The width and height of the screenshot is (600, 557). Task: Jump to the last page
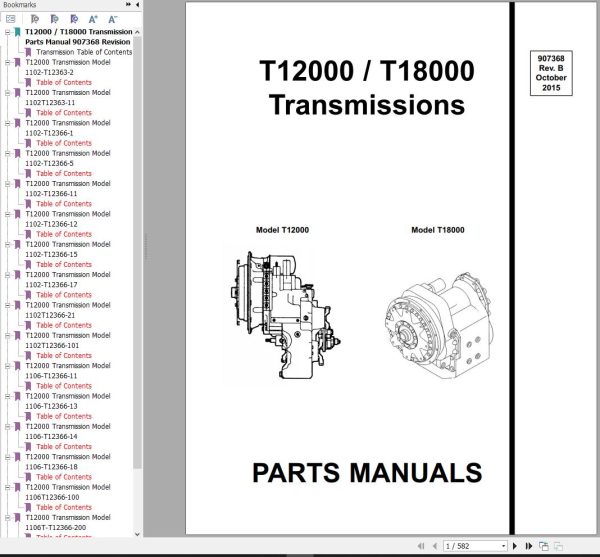click(529, 546)
